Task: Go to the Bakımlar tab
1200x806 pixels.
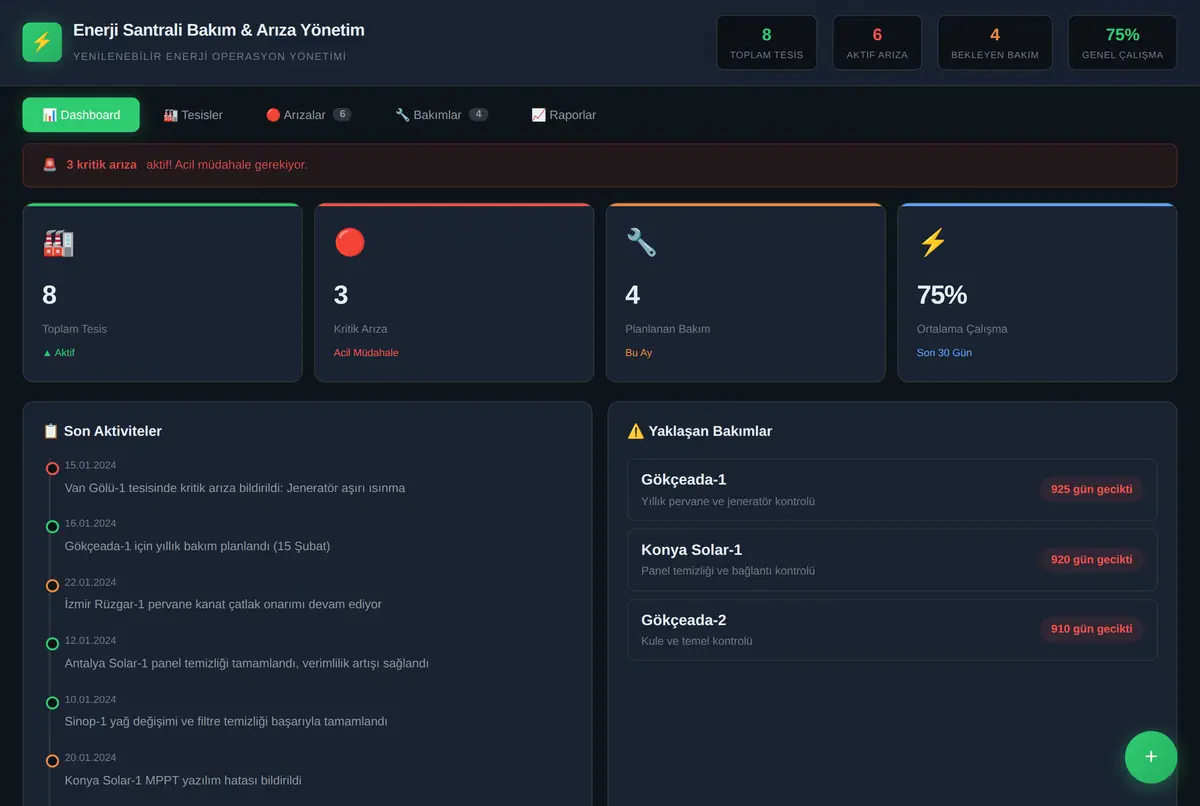Action: coord(441,115)
